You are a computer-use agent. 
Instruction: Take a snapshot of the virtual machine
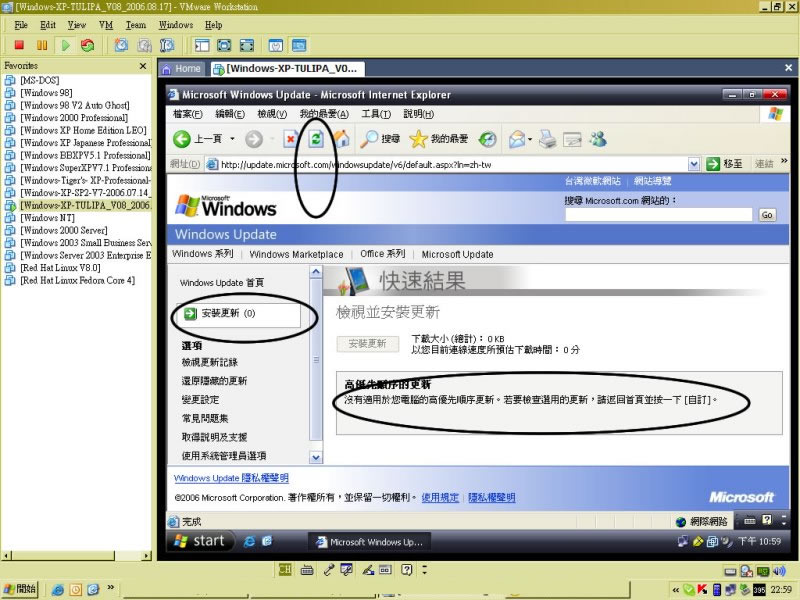(121, 45)
